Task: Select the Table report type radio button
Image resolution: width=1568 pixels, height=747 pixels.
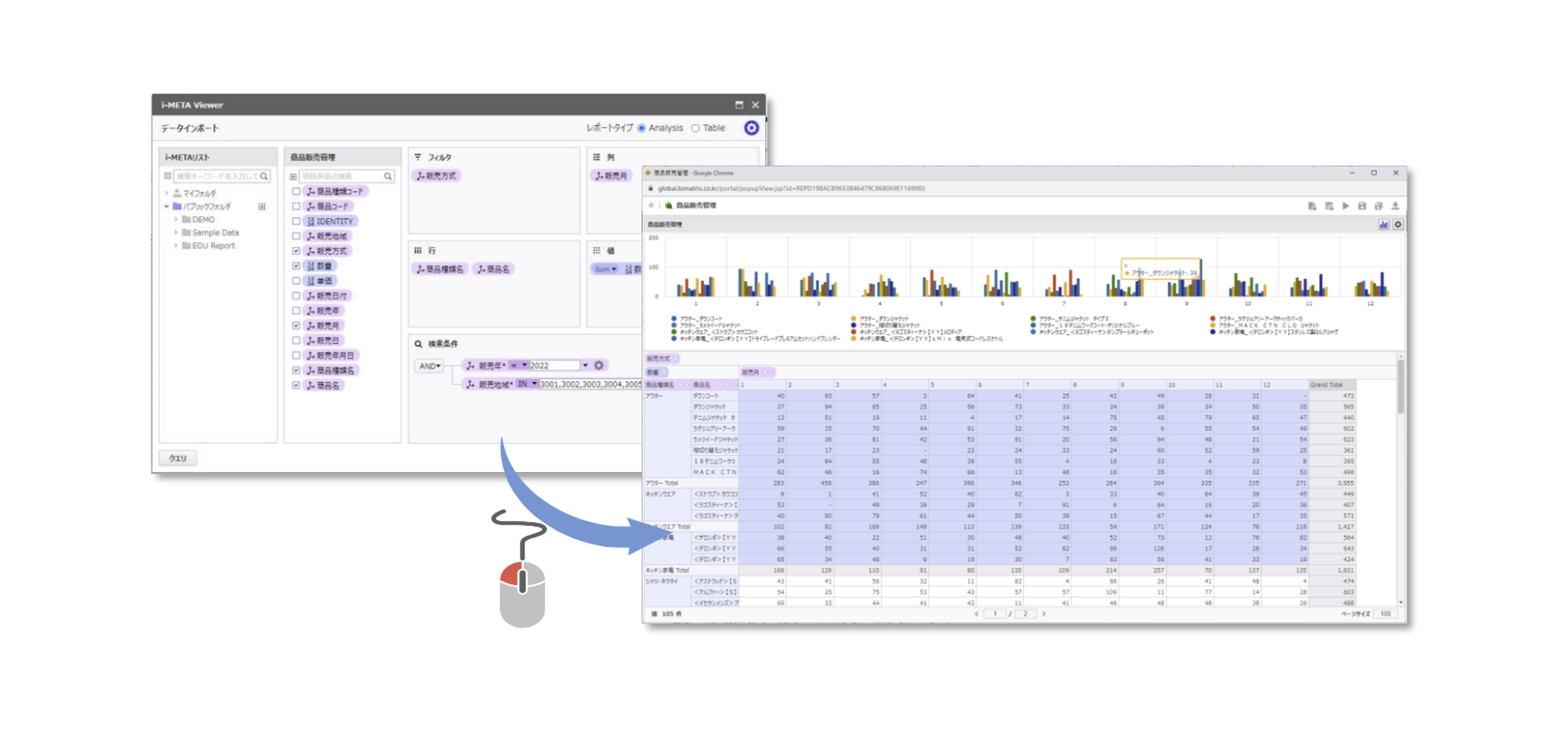Action: click(x=695, y=129)
